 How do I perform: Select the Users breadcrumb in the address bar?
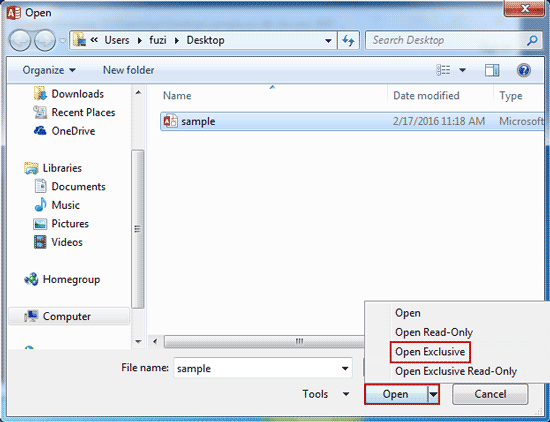(117, 40)
